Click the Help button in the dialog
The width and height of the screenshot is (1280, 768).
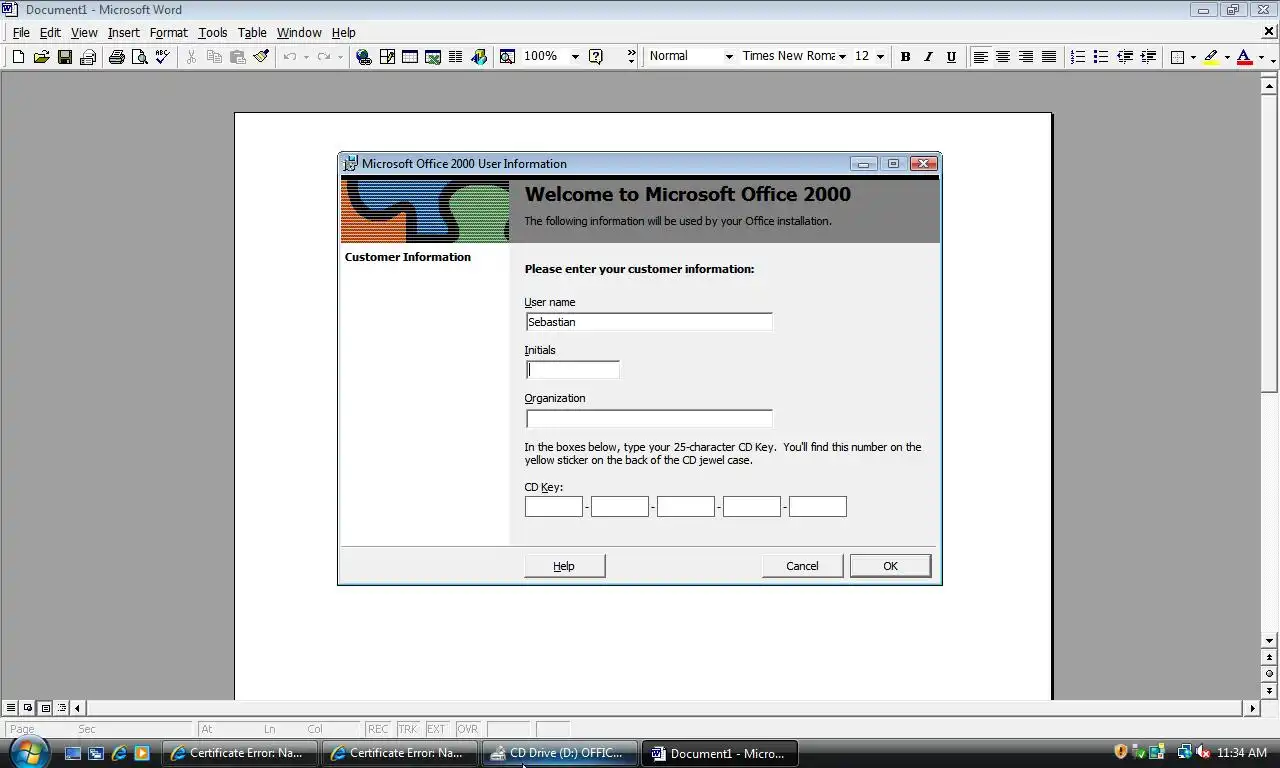pos(564,566)
